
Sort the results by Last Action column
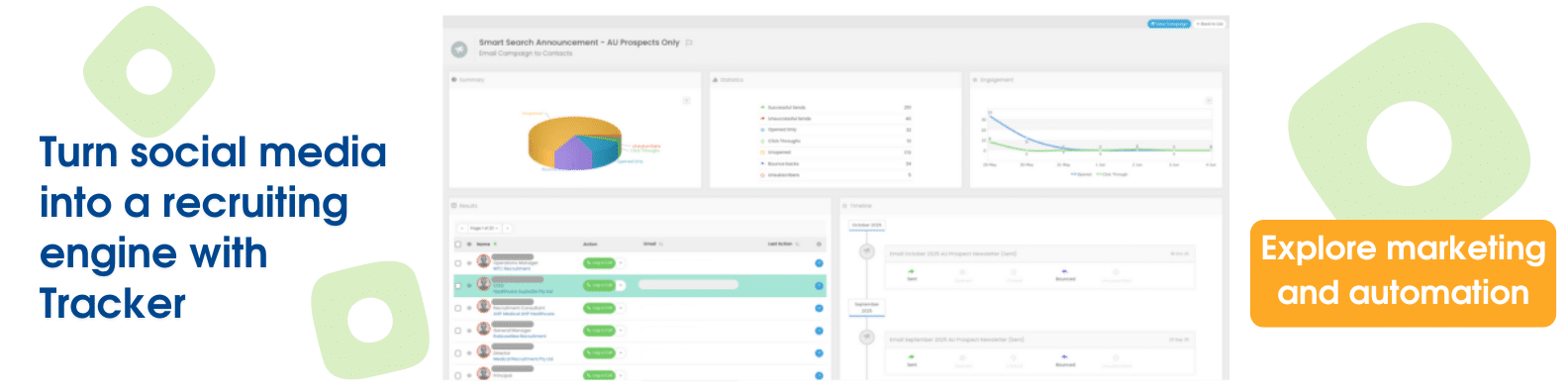[782, 244]
